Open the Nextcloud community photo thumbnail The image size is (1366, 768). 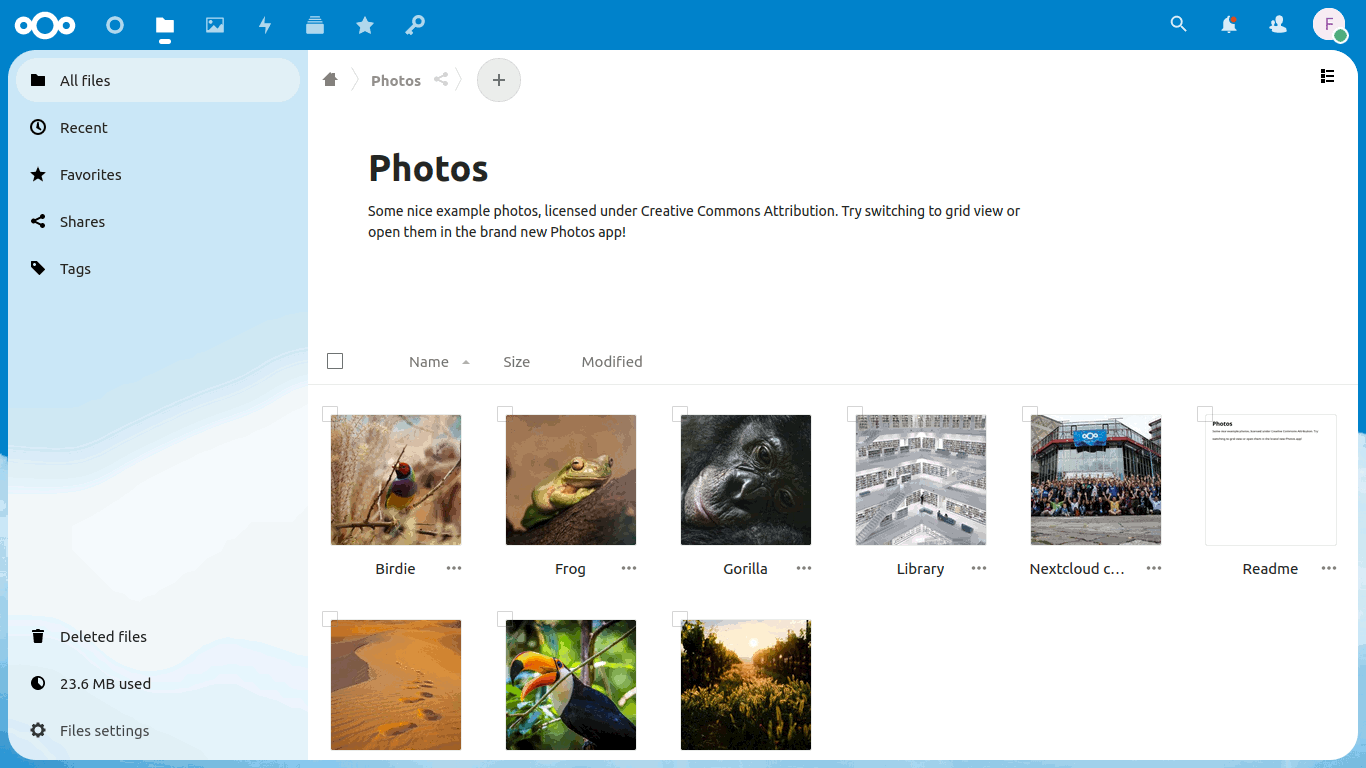point(1096,480)
